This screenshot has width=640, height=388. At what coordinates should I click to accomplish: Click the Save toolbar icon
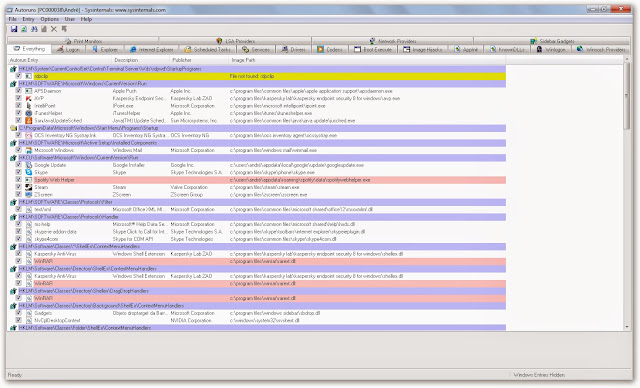[14, 29]
